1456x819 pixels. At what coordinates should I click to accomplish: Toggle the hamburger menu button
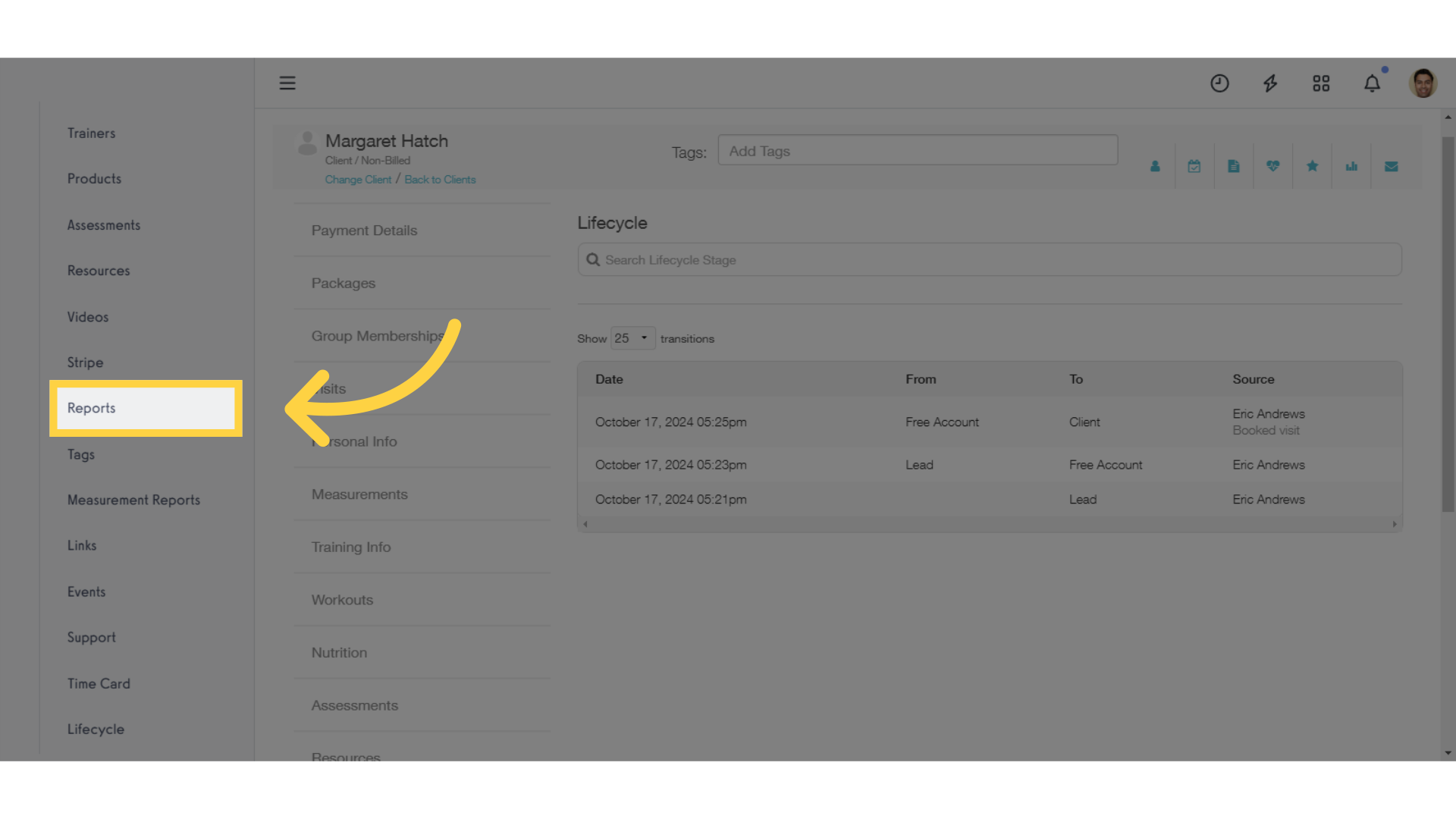[x=287, y=83]
